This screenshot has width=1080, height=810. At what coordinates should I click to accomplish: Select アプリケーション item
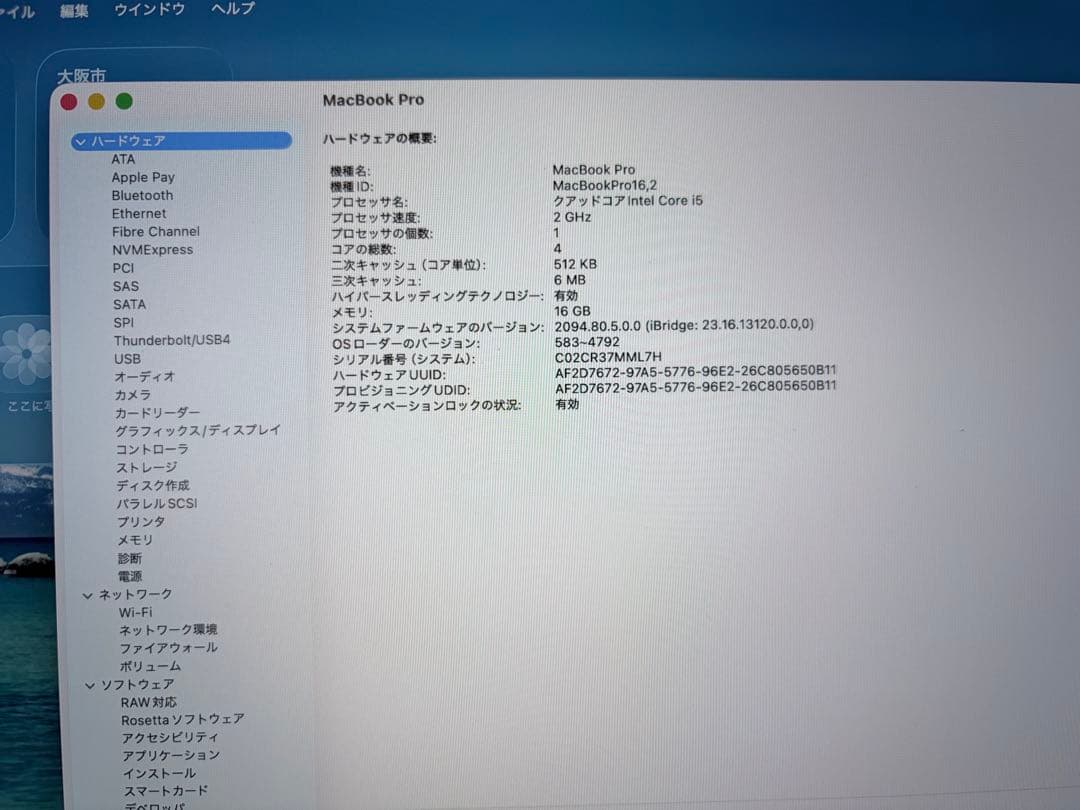(x=172, y=756)
